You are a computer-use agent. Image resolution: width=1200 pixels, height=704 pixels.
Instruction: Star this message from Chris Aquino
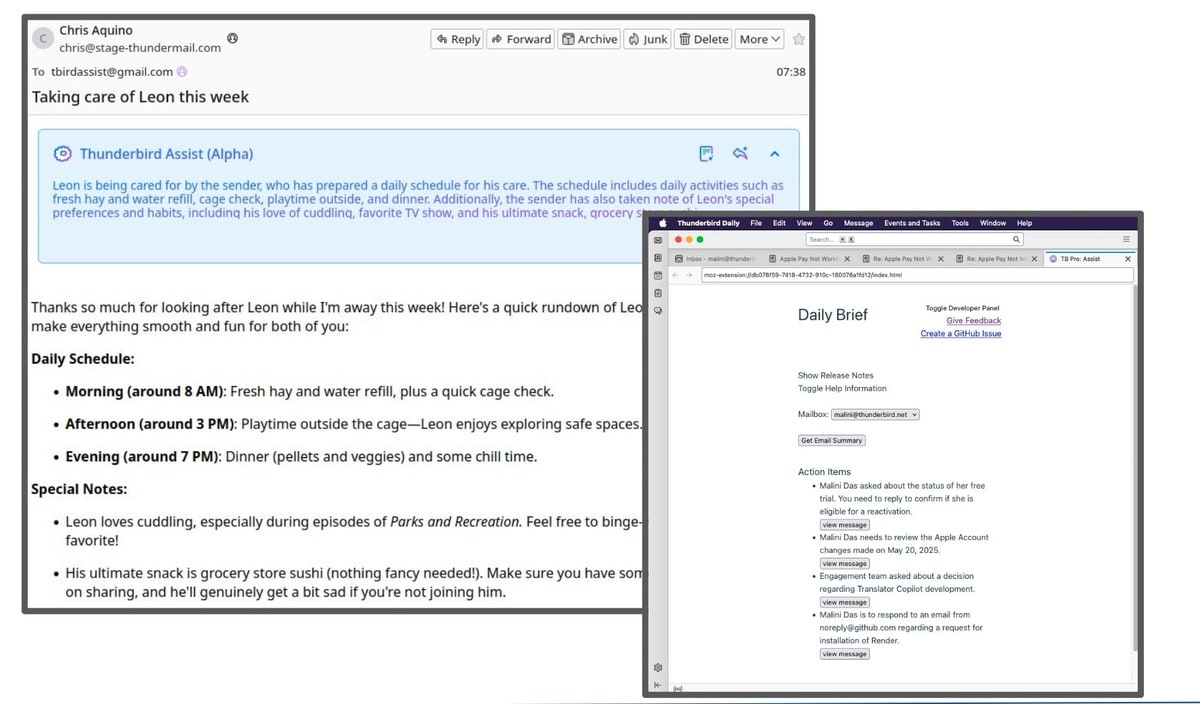tap(798, 39)
